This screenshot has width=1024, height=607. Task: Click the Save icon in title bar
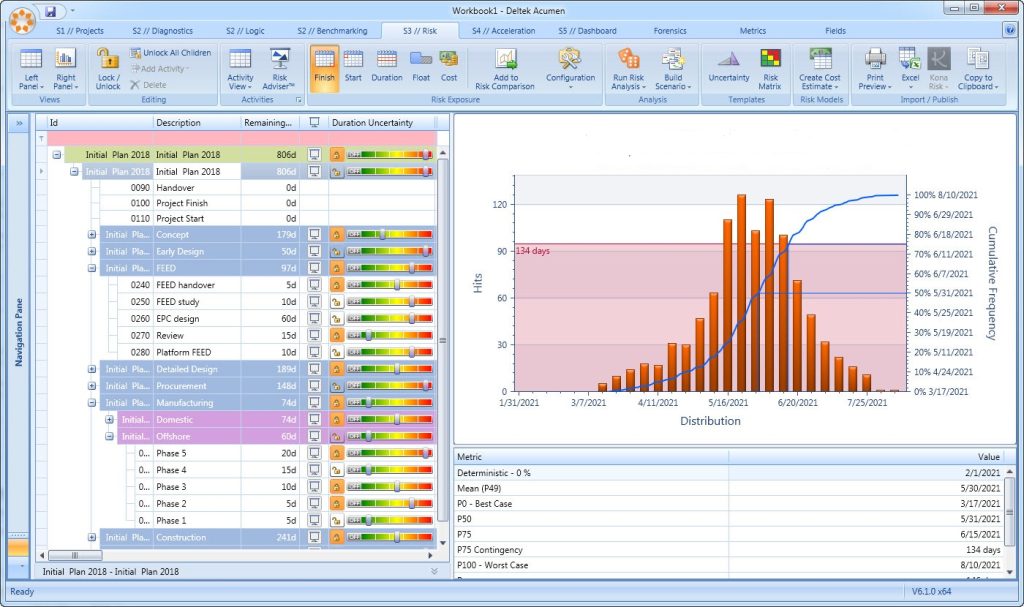(x=51, y=11)
